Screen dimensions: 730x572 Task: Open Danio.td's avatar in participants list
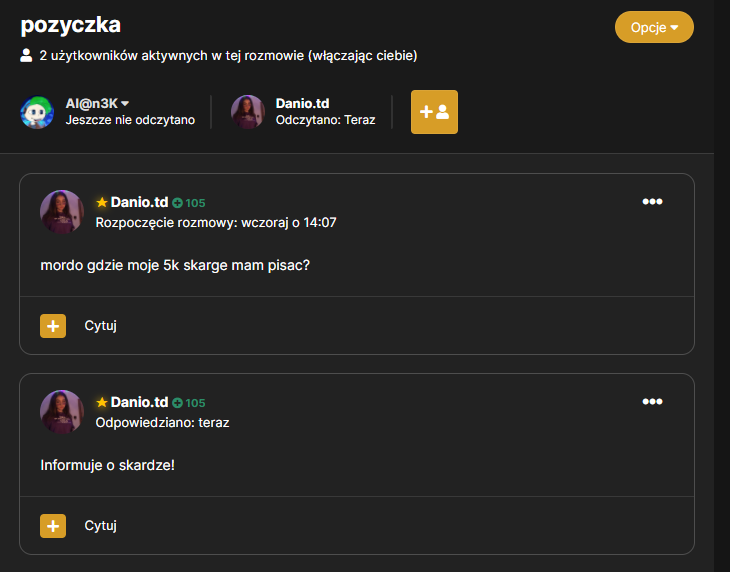point(248,112)
